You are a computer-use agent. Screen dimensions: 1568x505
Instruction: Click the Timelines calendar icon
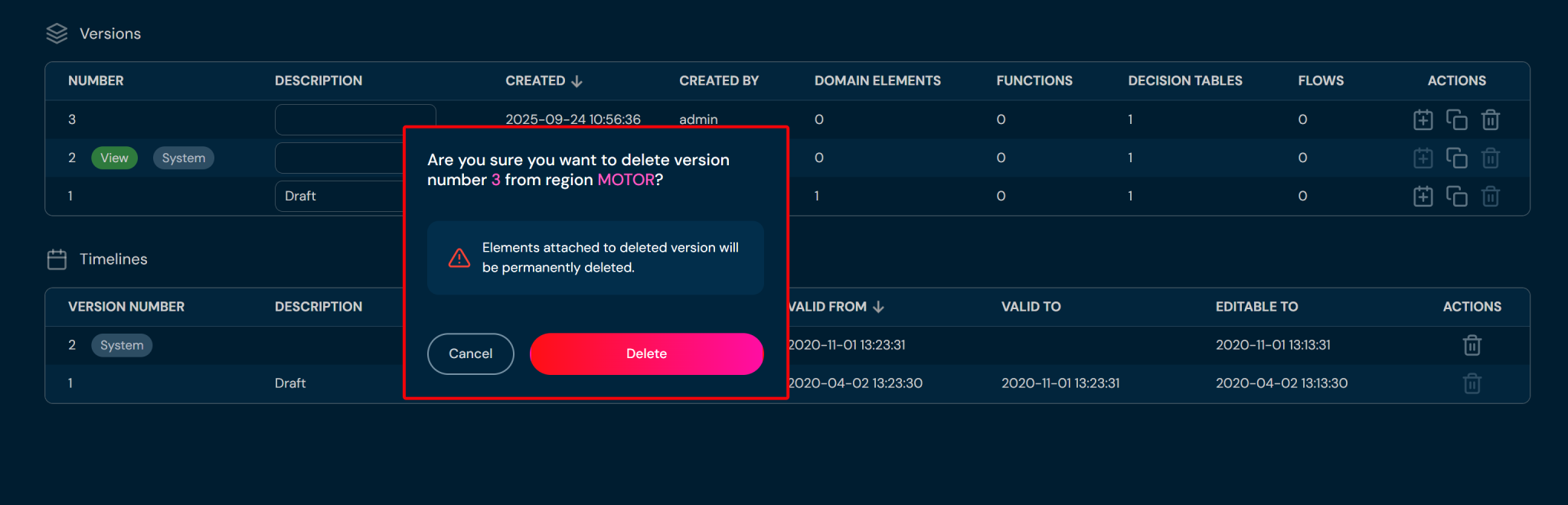click(x=57, y=259)
